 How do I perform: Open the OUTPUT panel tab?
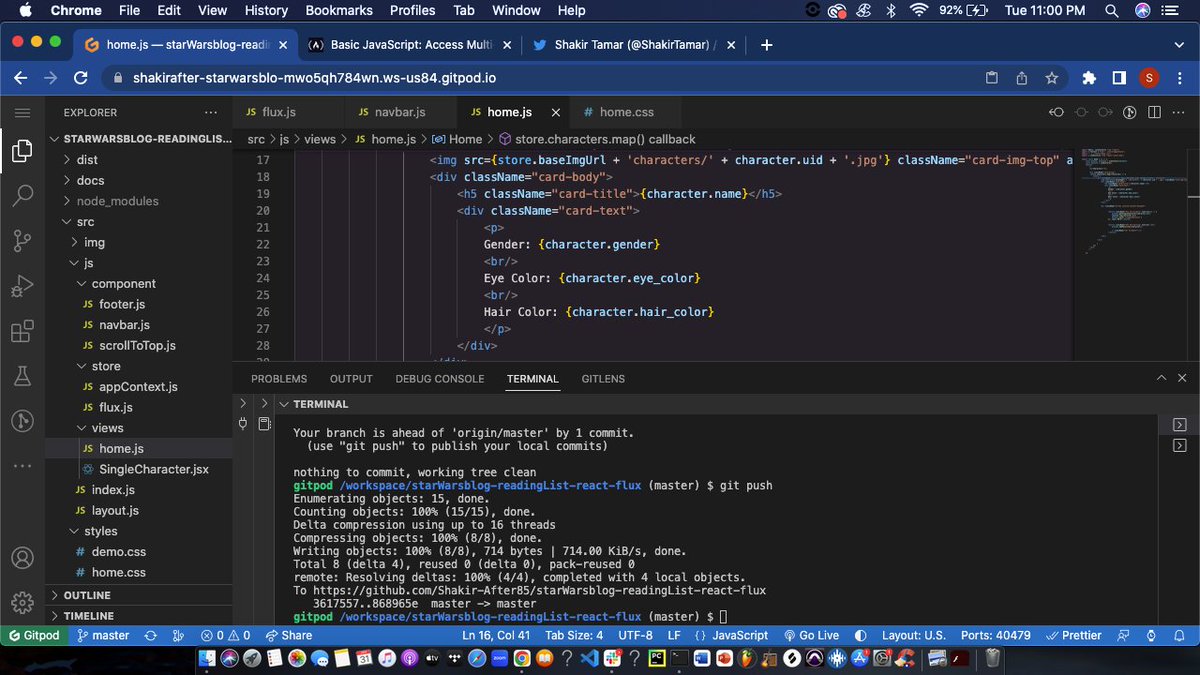tap(351, 379)
